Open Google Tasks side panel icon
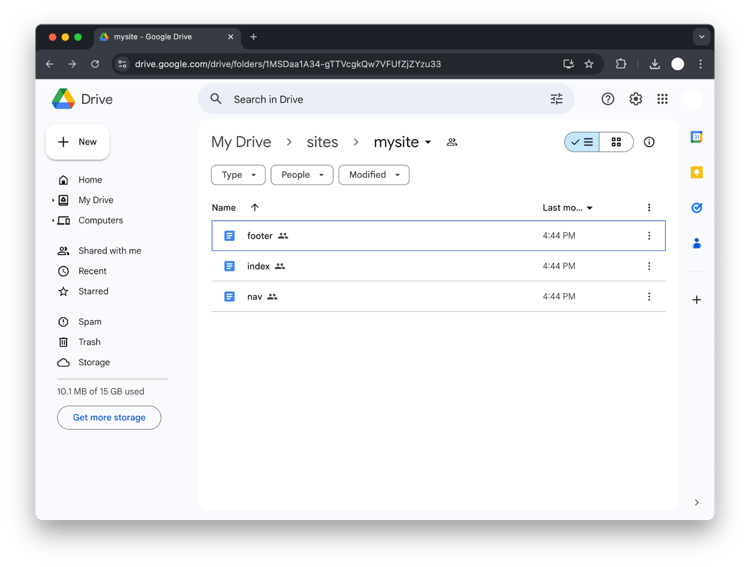Screen dimensions: 750x567 [697, 207]
